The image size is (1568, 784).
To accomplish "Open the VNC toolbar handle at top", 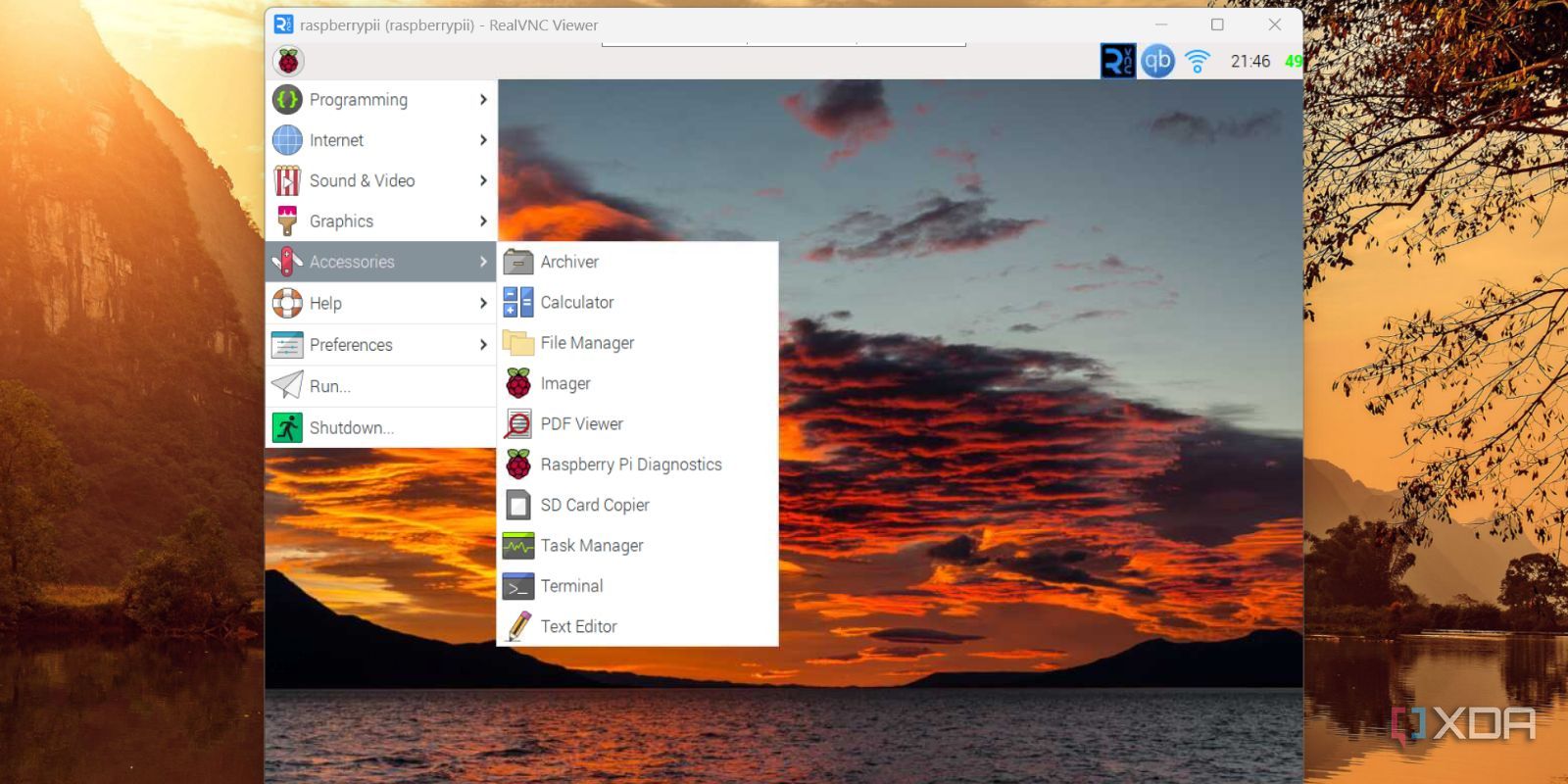I will [784, 44].
